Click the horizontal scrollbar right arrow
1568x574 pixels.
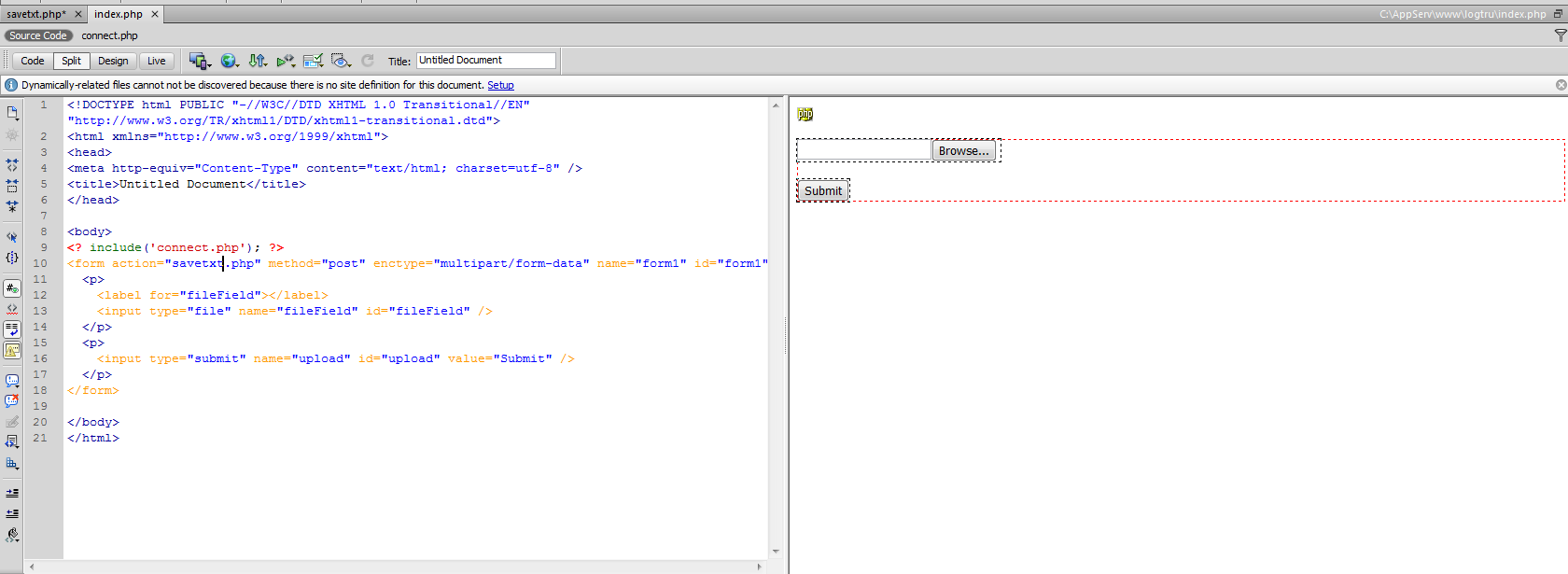[759, 567]
